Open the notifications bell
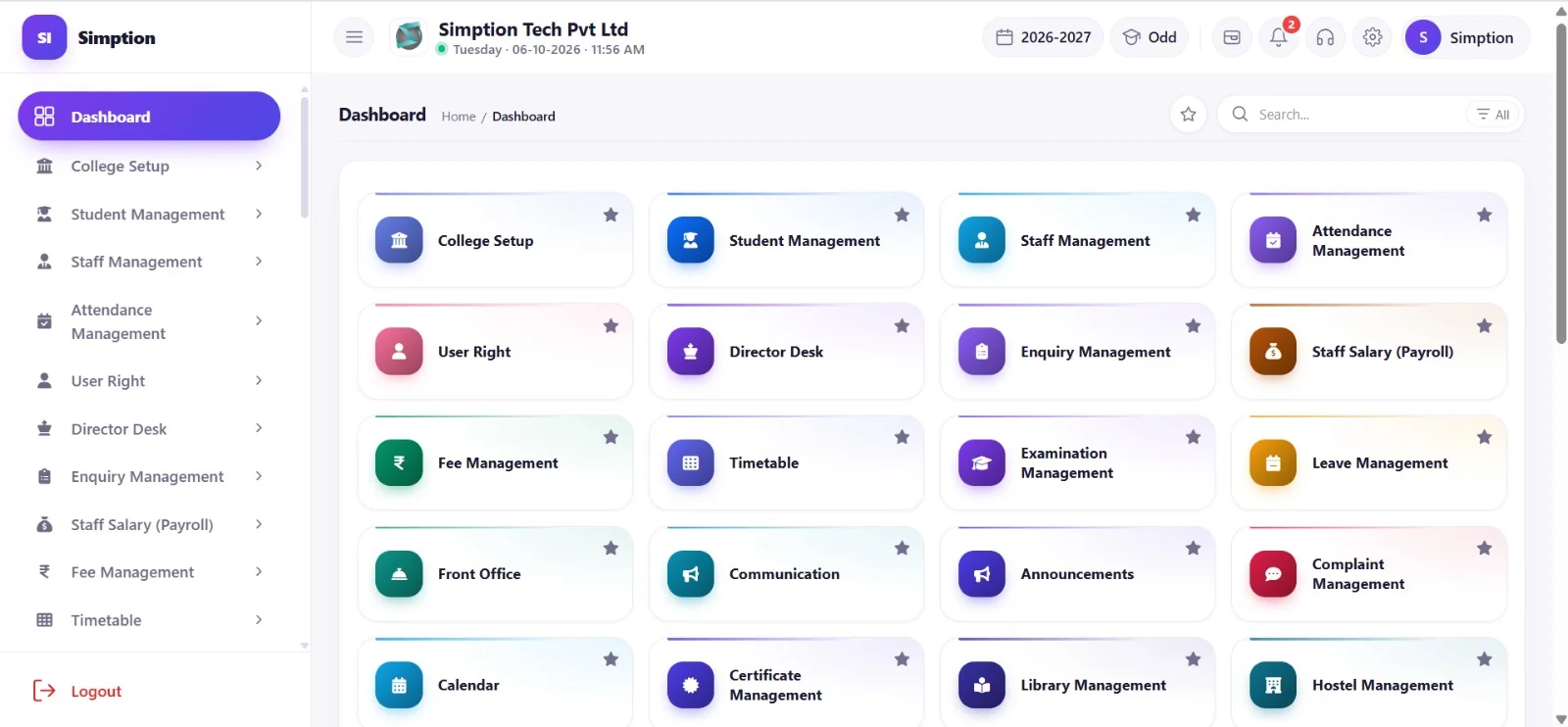 1279,37
